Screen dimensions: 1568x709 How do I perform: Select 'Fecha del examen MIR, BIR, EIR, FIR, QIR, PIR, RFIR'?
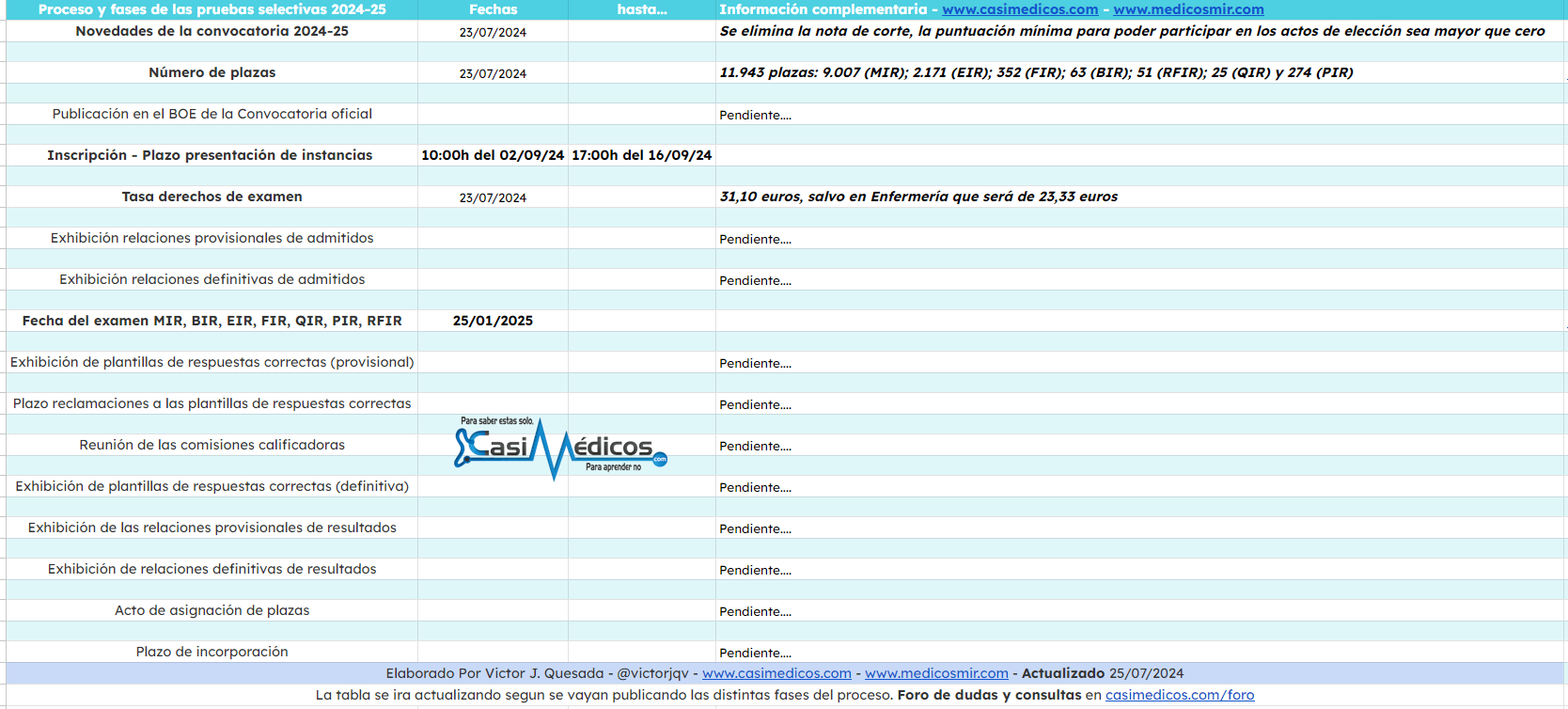click(x=212, y=321)
